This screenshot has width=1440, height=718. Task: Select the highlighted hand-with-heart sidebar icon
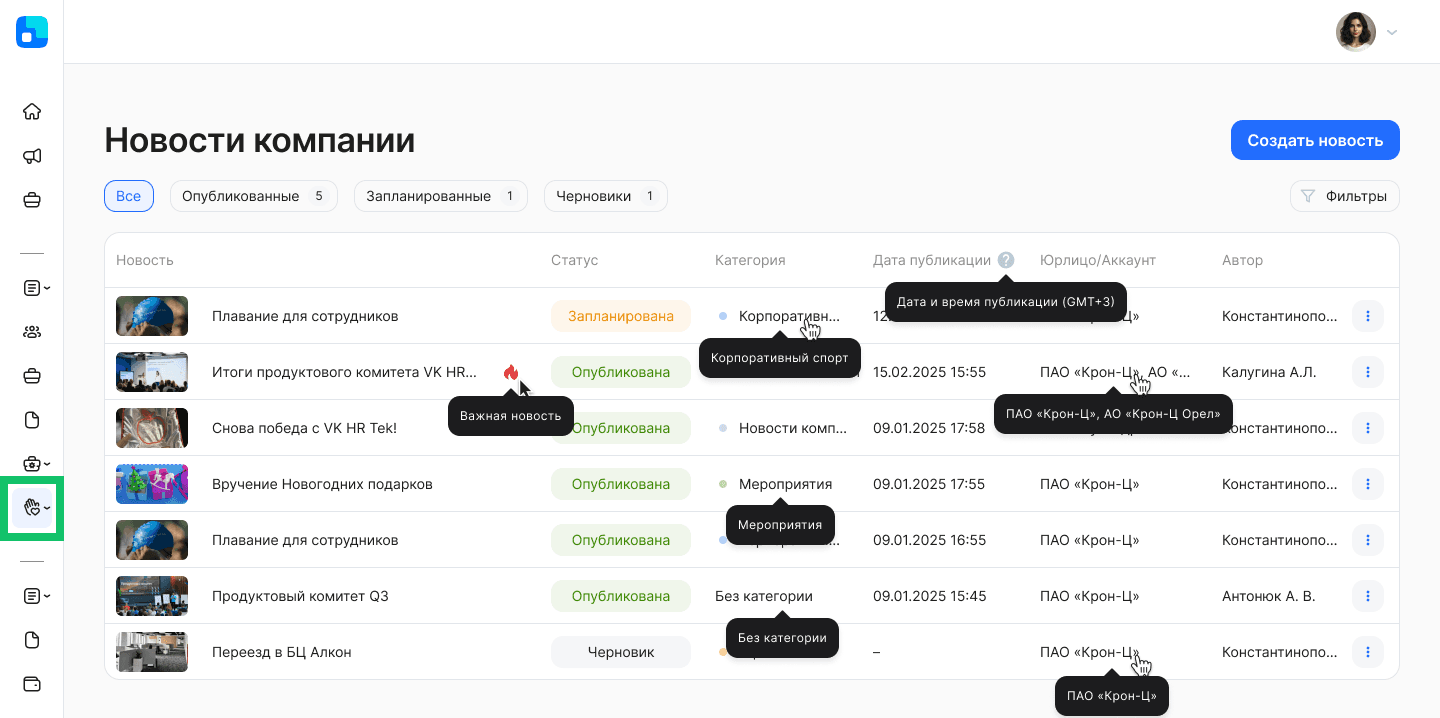click(x=31, y=509)
